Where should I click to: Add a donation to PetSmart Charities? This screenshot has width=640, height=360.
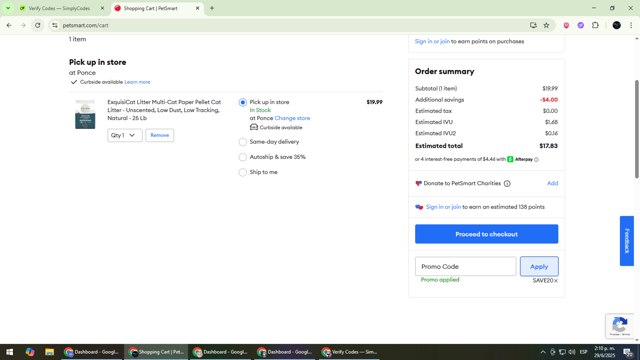coord(552,183)
